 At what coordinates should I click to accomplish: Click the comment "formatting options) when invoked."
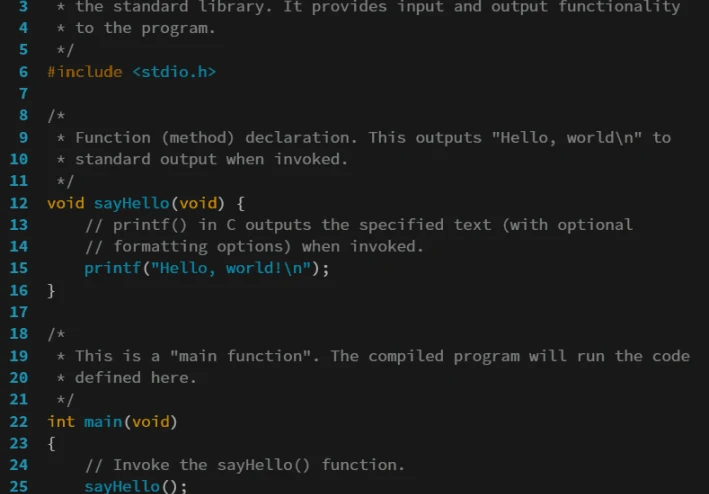255,246
